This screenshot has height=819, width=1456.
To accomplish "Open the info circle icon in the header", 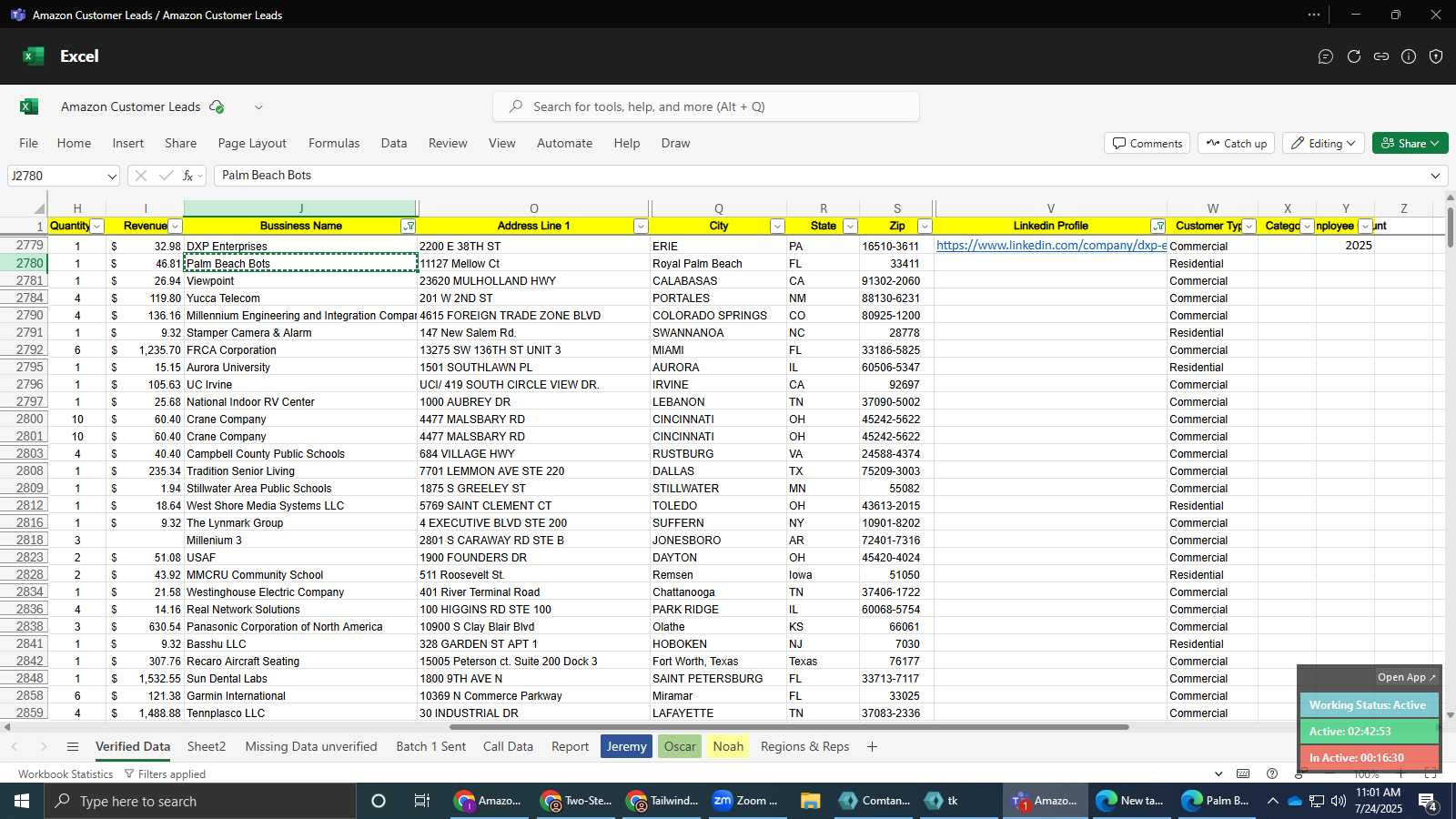I will point(1409,56).
